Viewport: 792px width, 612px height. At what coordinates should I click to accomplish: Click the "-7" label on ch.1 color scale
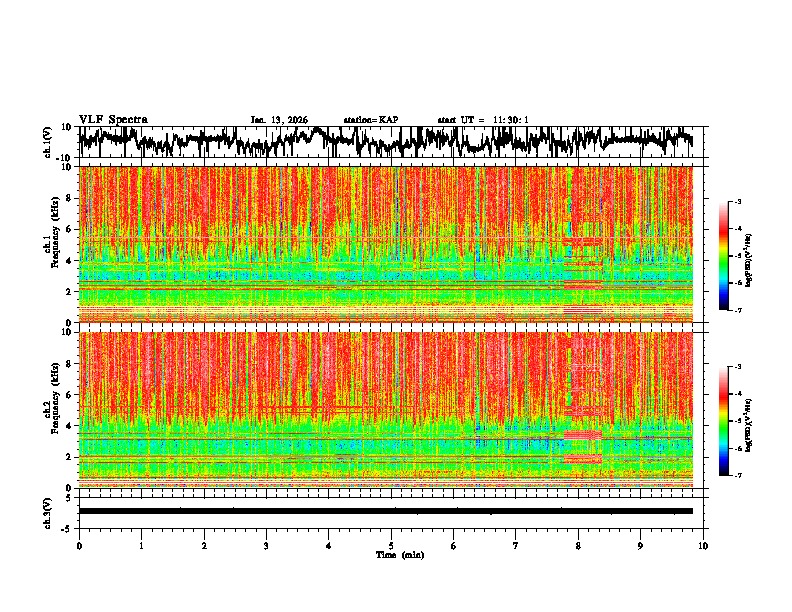737,310
